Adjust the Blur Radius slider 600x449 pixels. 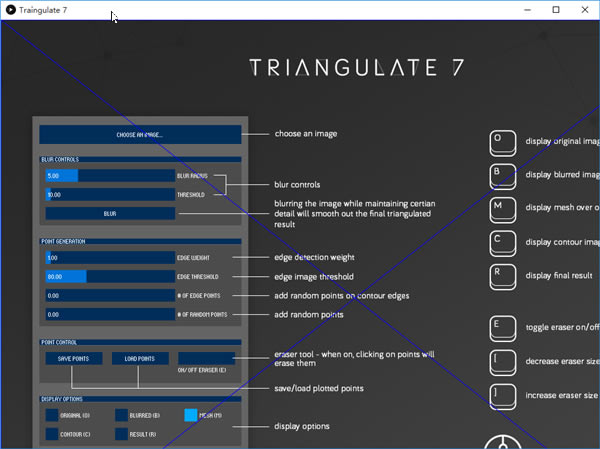tap(110, 175)
